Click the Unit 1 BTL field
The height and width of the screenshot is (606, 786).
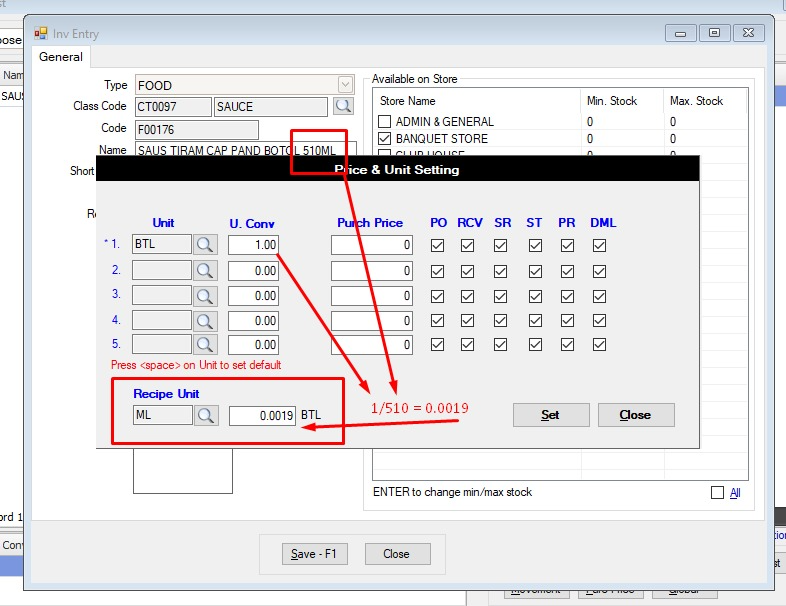[x=162, y=244]
